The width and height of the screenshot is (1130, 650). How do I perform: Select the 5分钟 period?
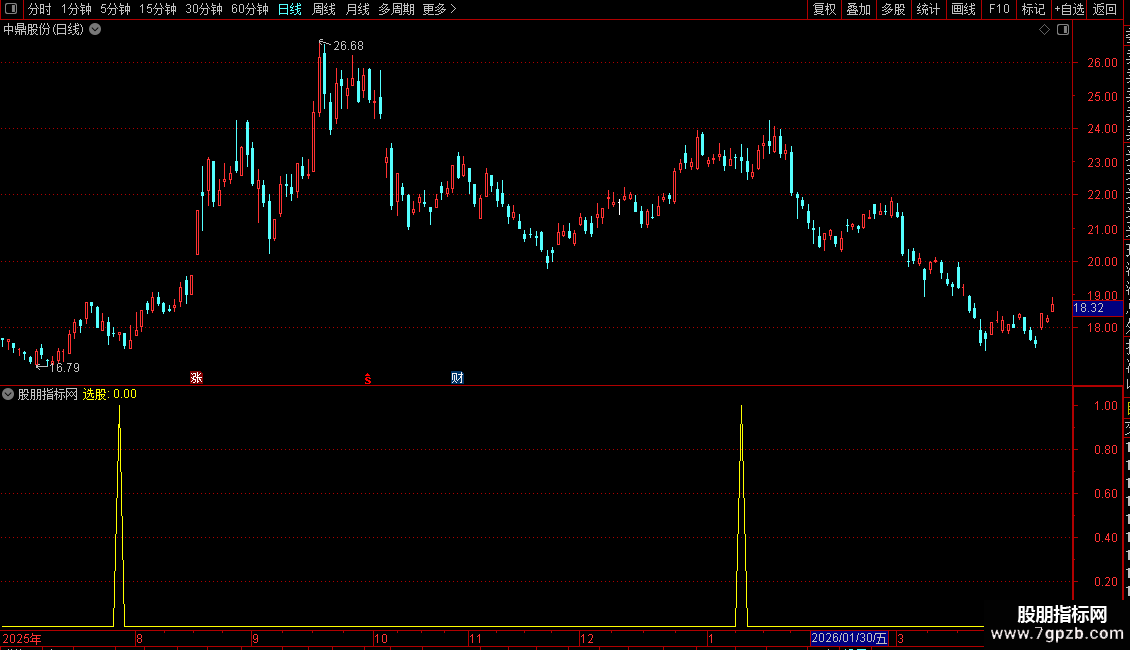(x=115, y=9)
